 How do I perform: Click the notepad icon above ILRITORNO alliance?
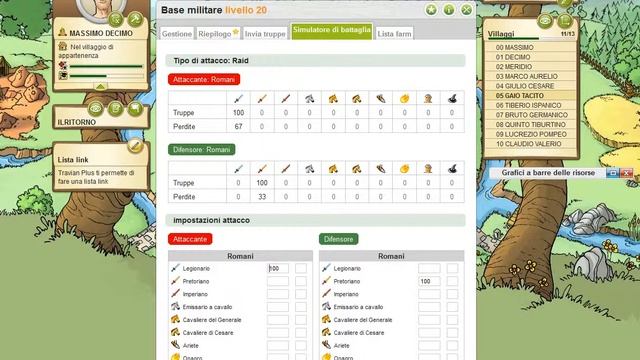tap(116, 109)
